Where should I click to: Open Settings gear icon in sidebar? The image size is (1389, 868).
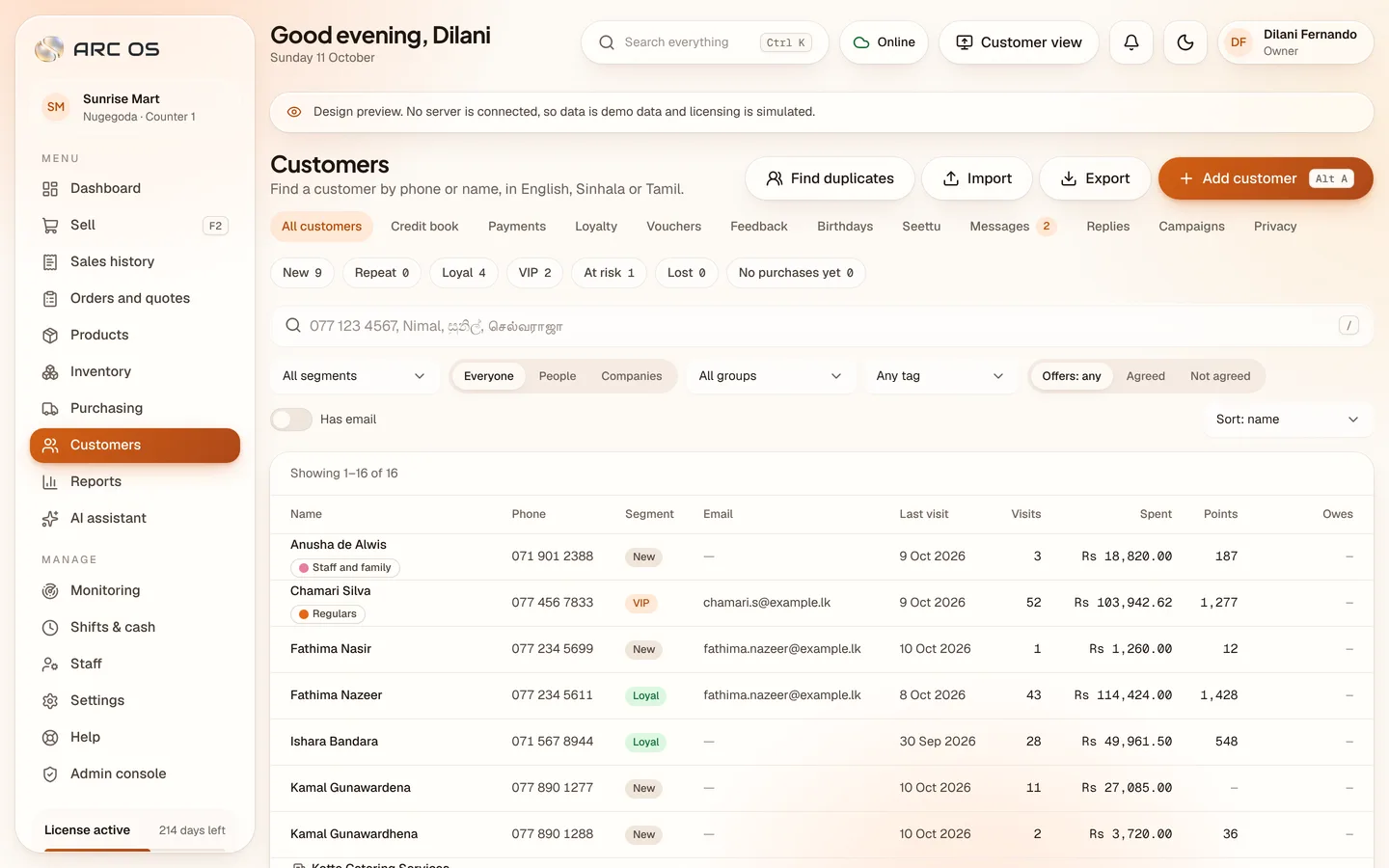(x=50, y=700)
